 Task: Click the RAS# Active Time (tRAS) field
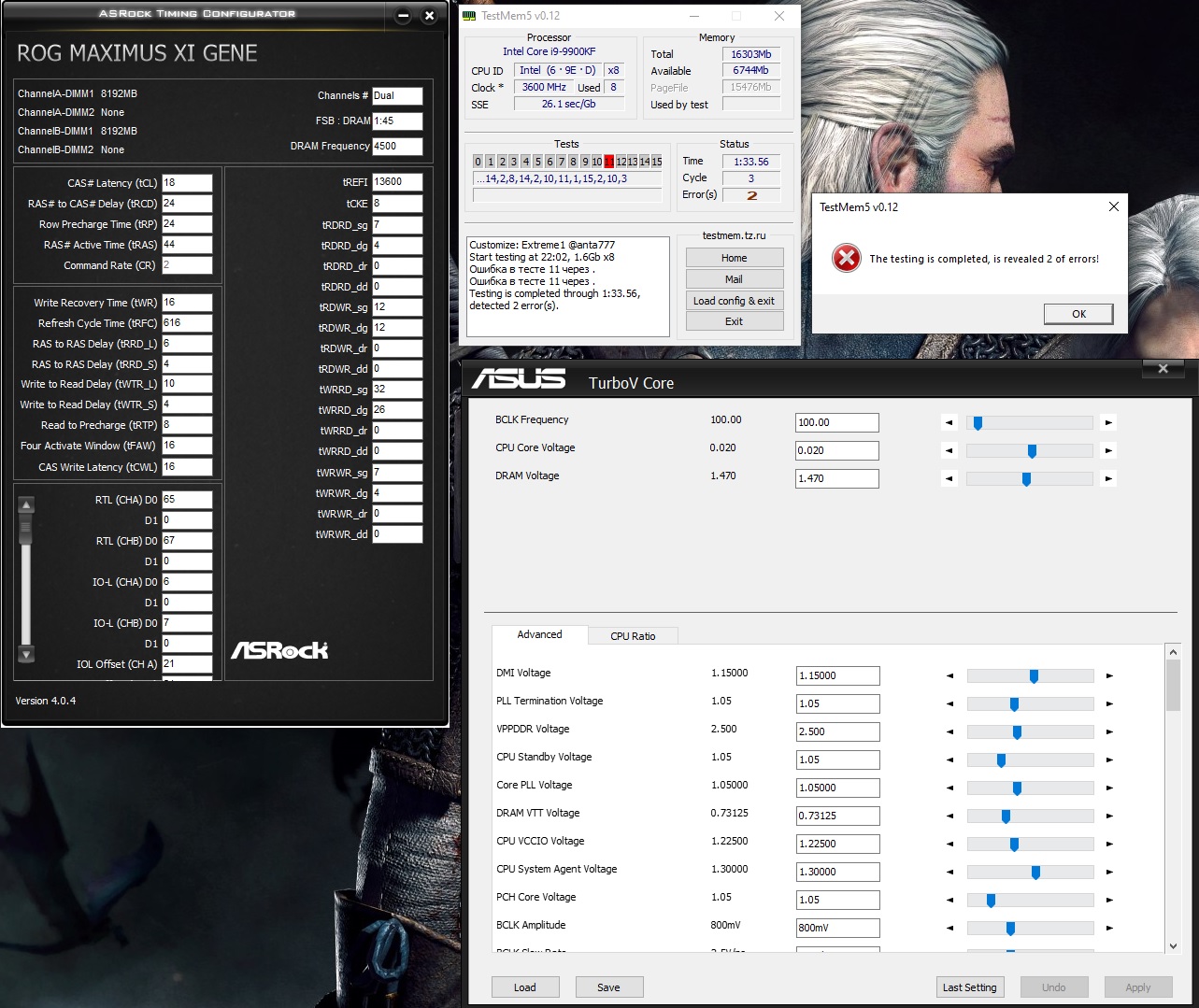(x=187, y=245)
